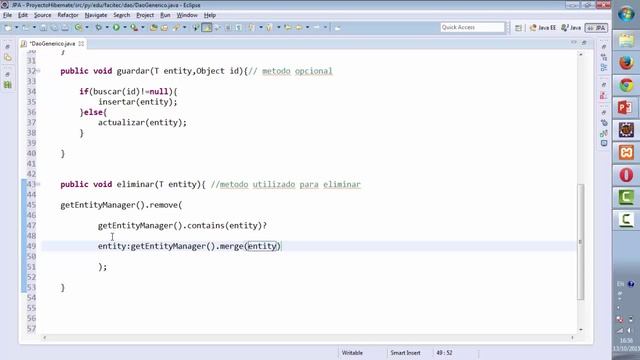Viewport: 640px width, 360px height.
Task: Toggle Mark Occurrences highlighted toolbar button
Action: (207, 28)
